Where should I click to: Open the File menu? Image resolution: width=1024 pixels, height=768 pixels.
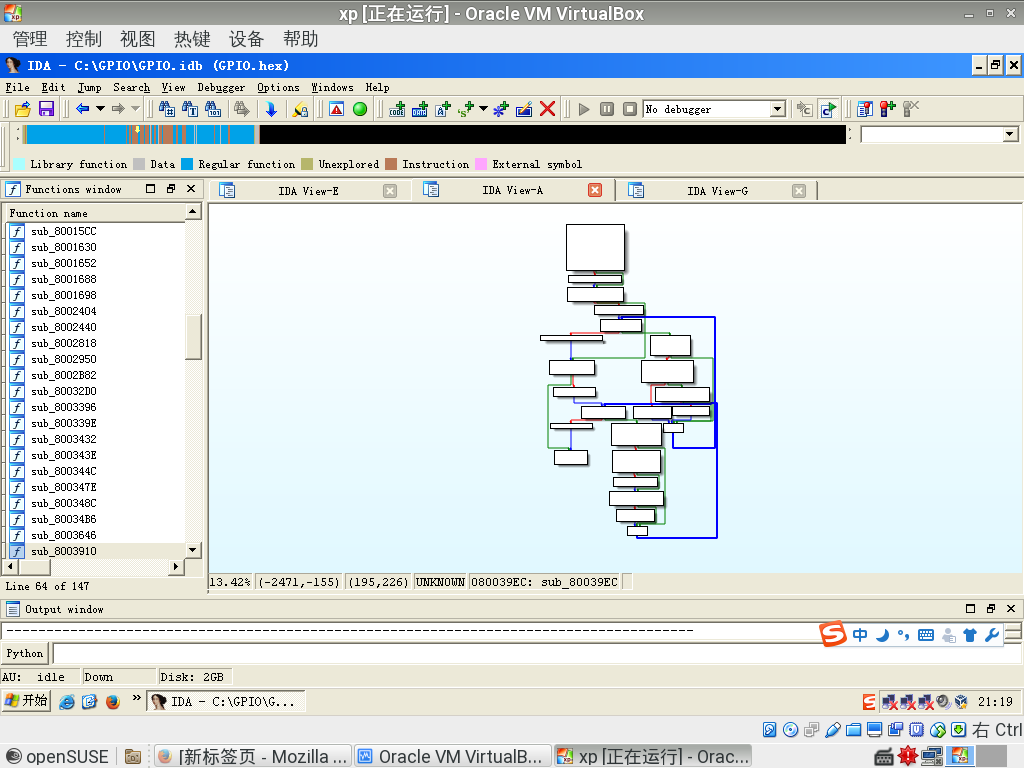18,88
